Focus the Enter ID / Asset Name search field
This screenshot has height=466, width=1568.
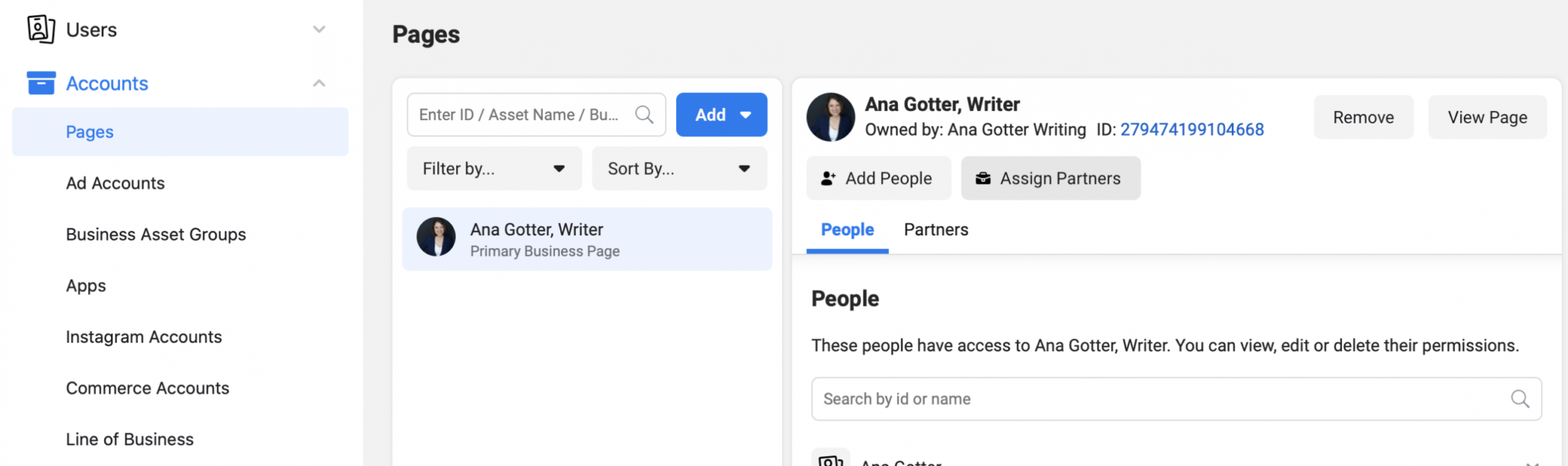click(536, 115)
